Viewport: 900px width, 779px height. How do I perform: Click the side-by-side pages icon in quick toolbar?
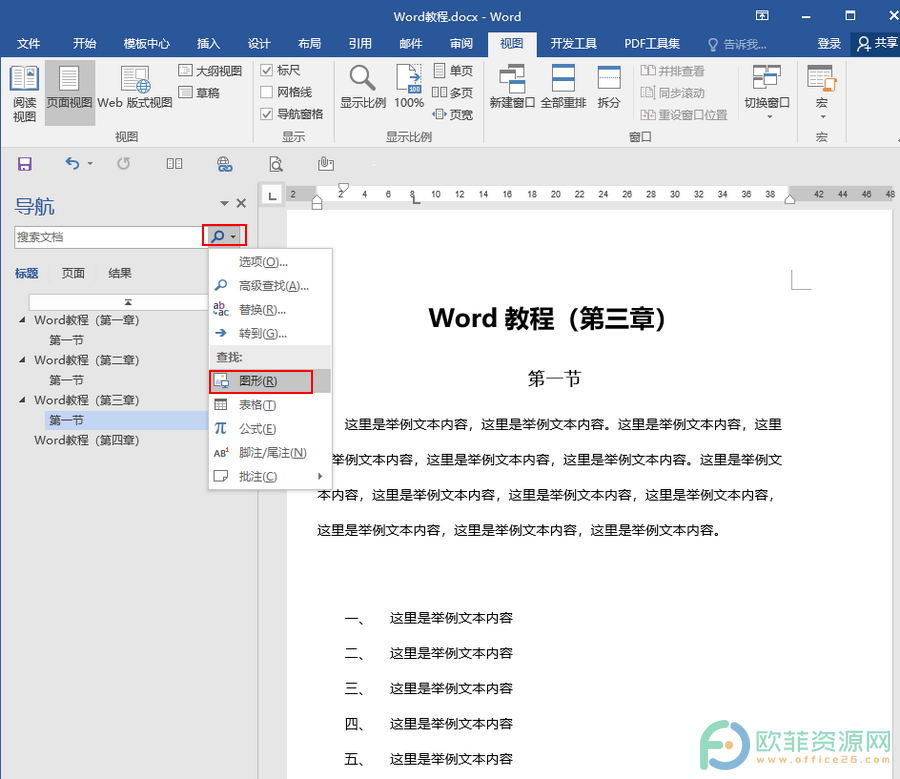[x=174, y=164]
